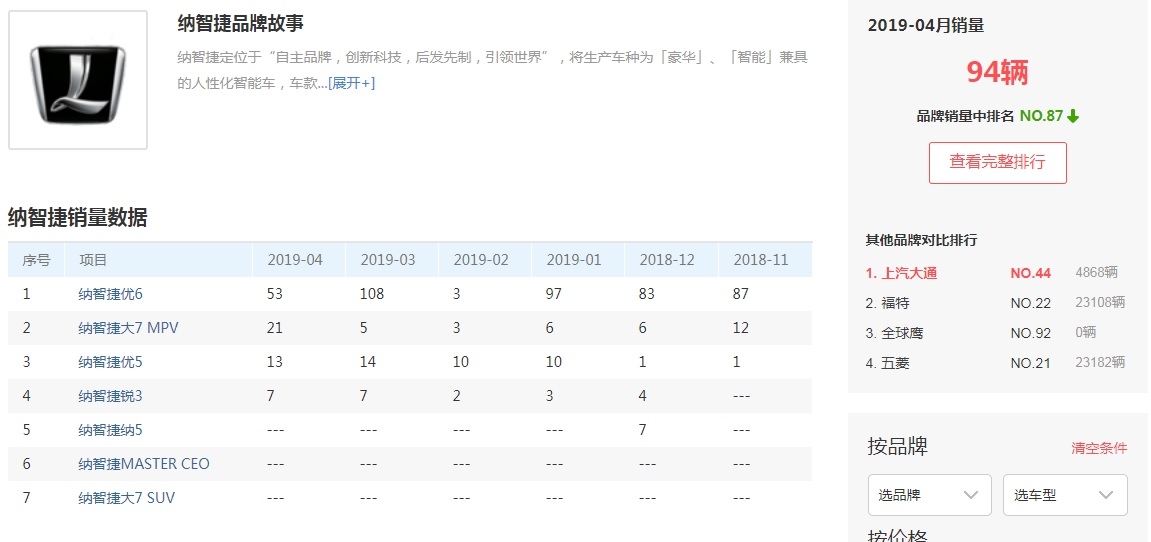Open the 纳智捷MASTER CEO link
This screenshot has width=1151, height=542.
click(144, 463)
